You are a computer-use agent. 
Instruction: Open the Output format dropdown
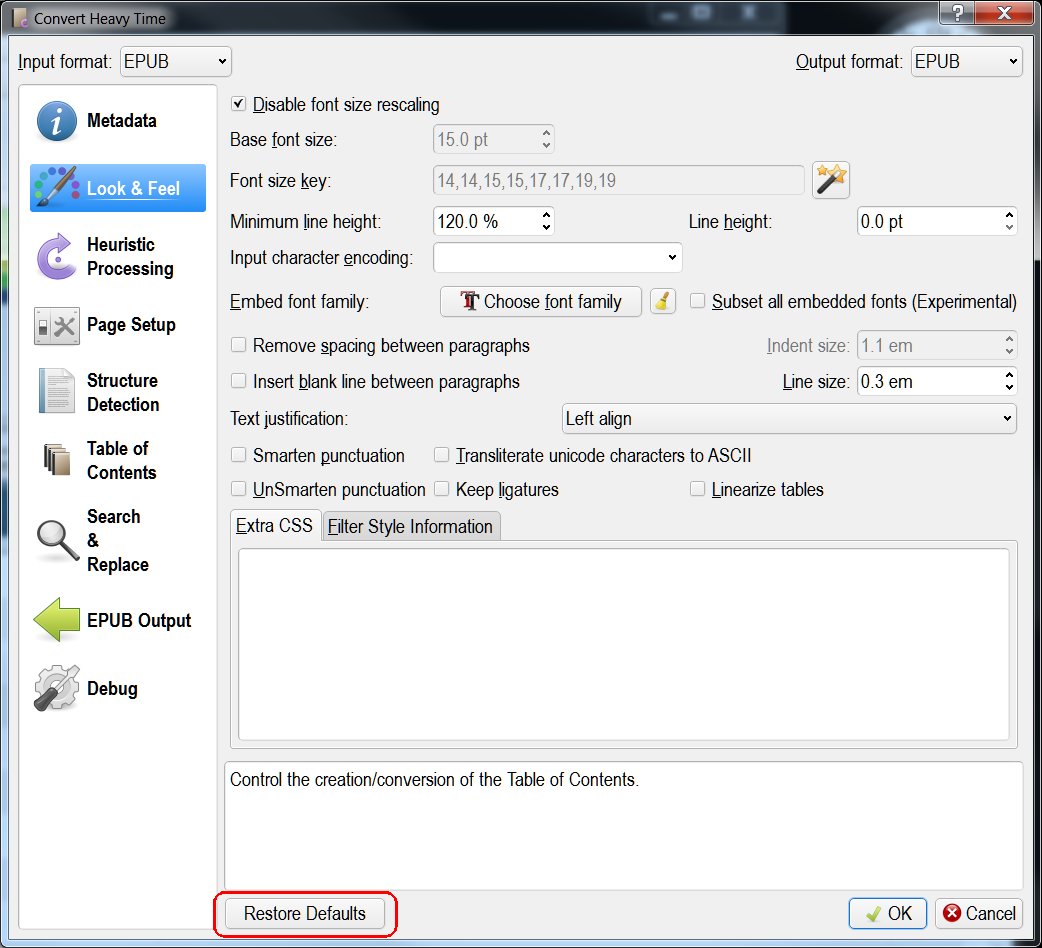(966, 62)
